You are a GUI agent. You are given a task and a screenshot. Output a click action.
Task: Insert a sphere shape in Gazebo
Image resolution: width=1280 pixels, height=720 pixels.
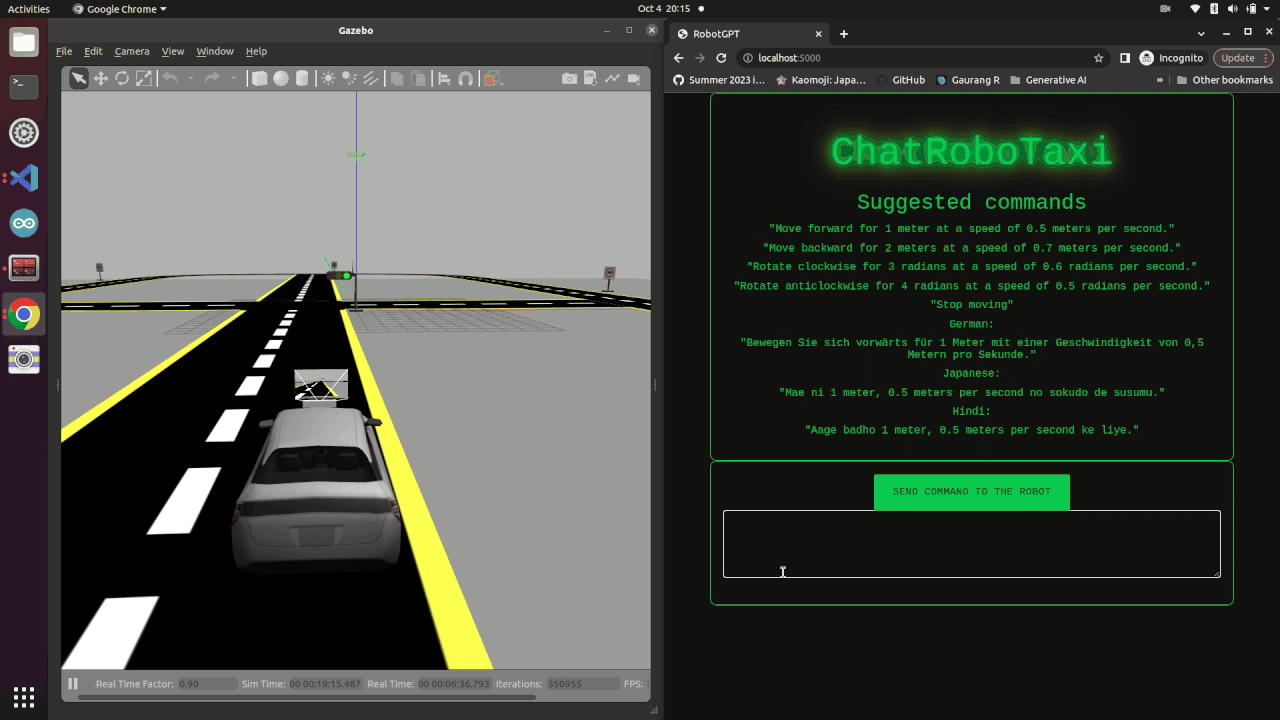[x=281, y=79]
